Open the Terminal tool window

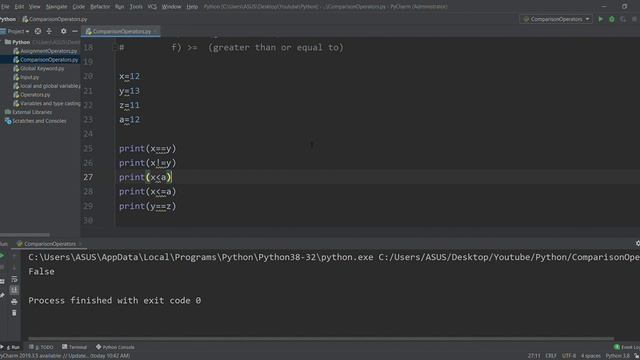pos(75,347)
